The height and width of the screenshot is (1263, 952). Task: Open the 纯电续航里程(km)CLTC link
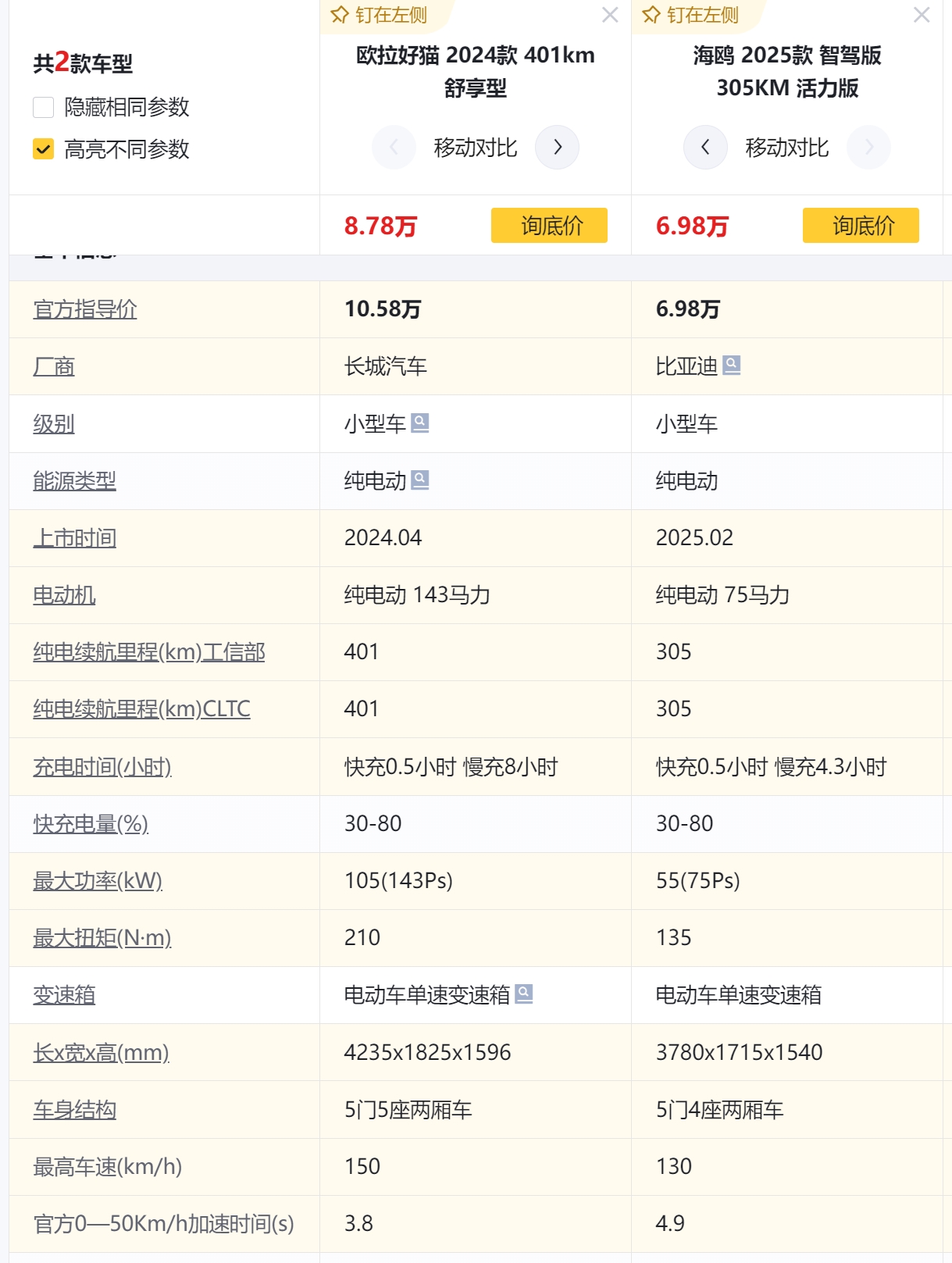(141, 709)
